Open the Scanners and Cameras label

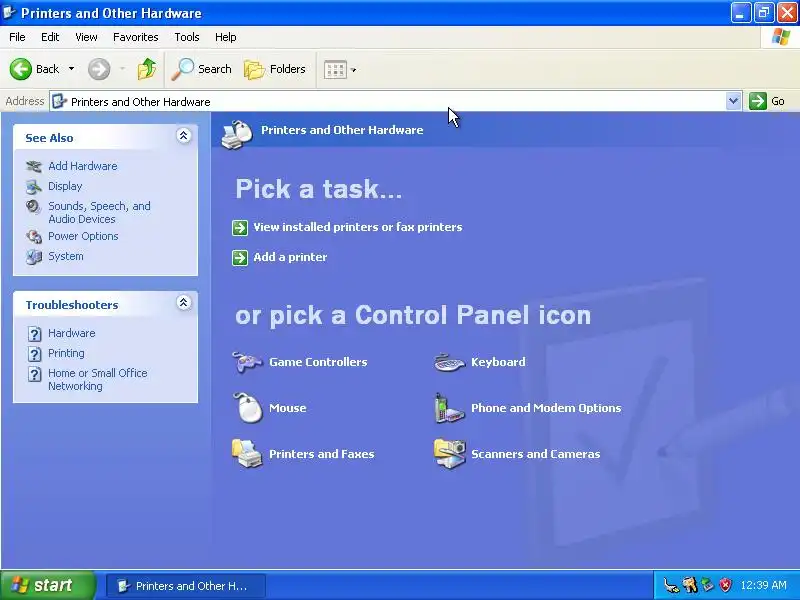coord(535,454)
